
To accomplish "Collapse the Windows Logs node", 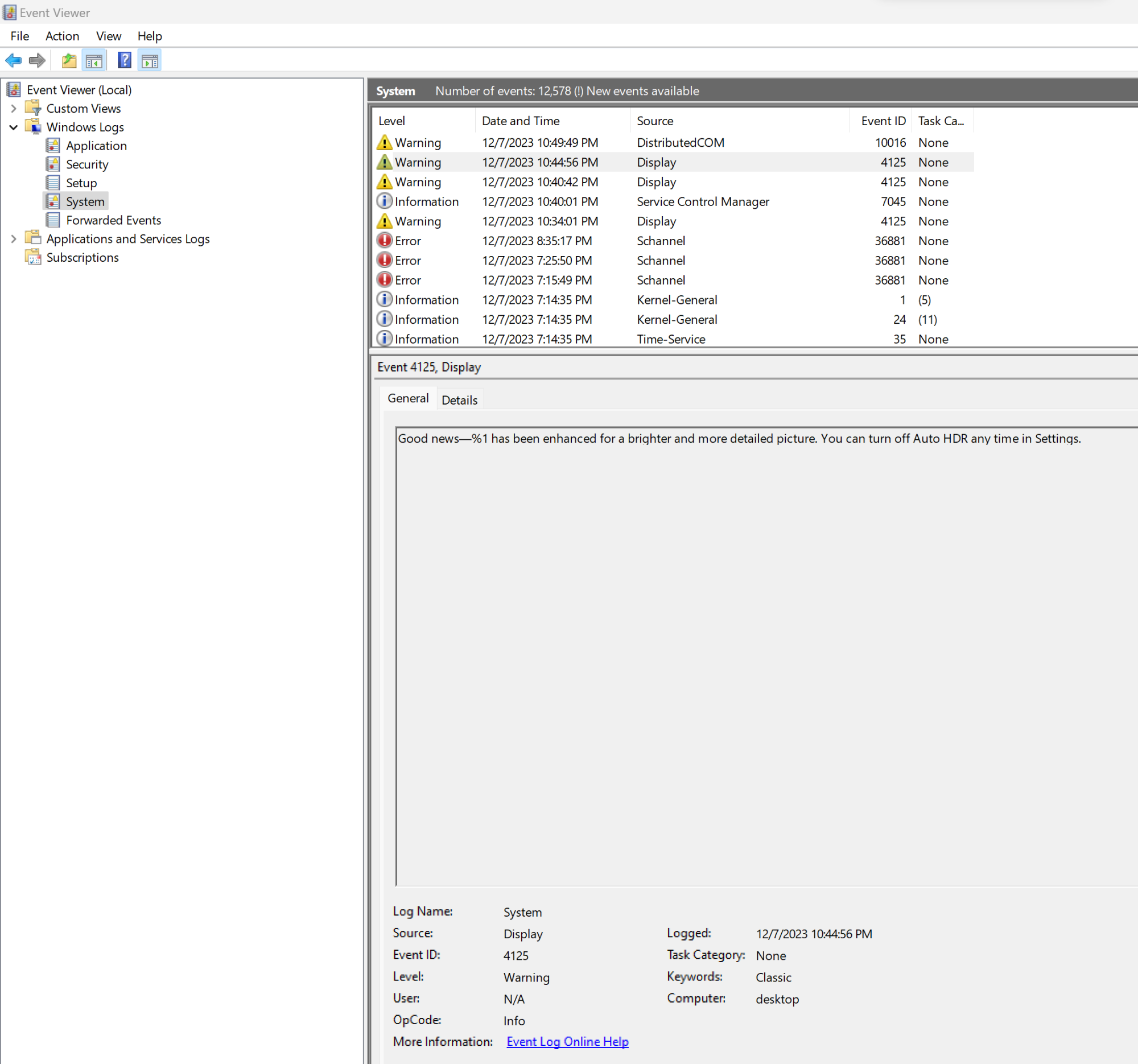I will pos(14,127).
